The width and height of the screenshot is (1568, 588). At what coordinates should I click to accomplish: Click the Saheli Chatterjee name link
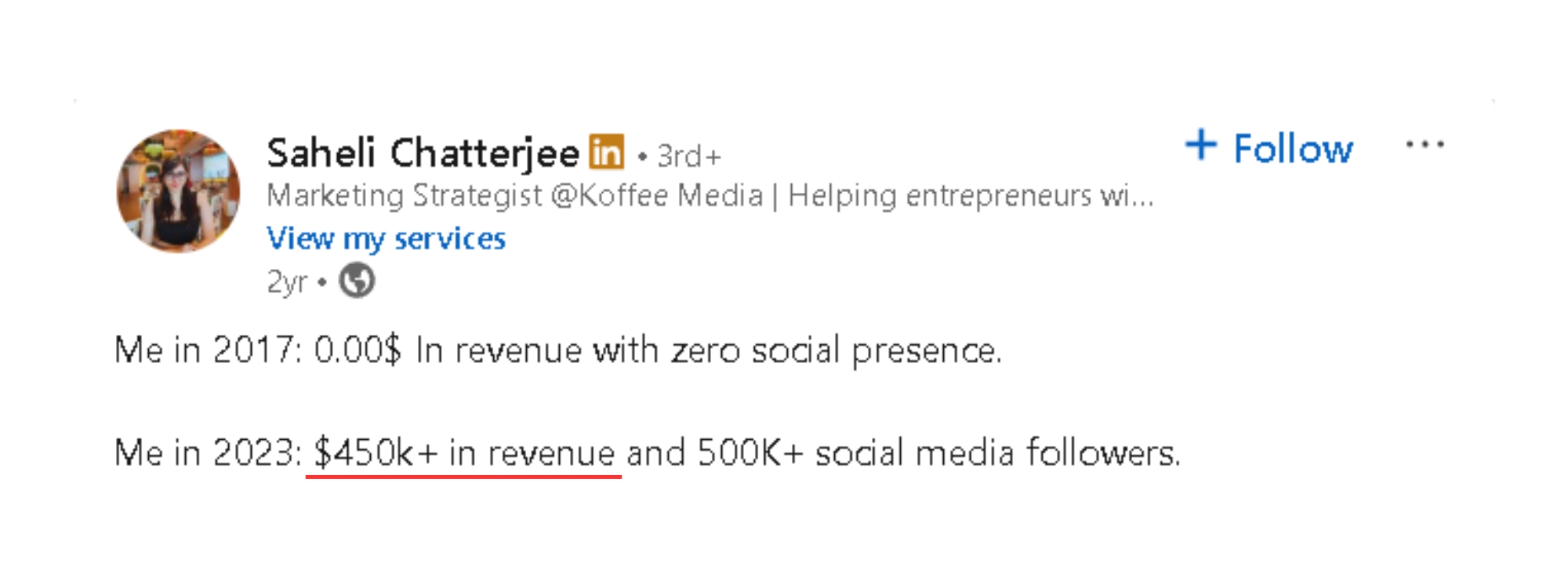pos(423,153)
